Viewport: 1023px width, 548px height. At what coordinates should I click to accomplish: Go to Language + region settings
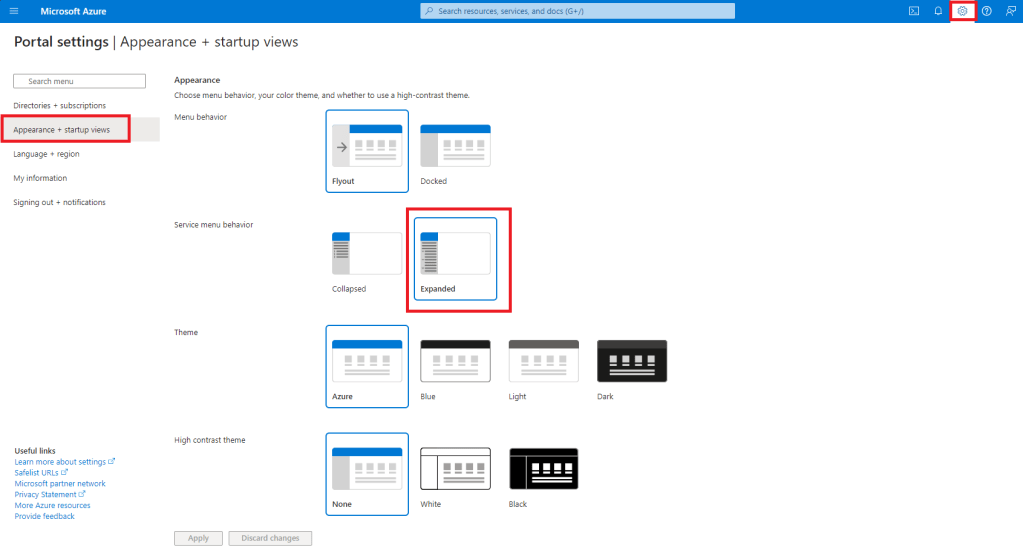coord(46,154)
